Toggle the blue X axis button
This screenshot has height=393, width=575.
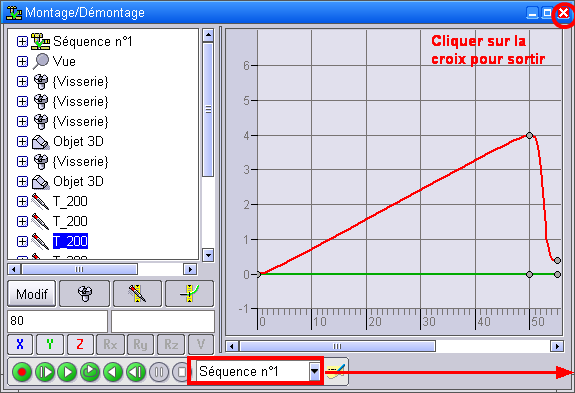[20, 344]
